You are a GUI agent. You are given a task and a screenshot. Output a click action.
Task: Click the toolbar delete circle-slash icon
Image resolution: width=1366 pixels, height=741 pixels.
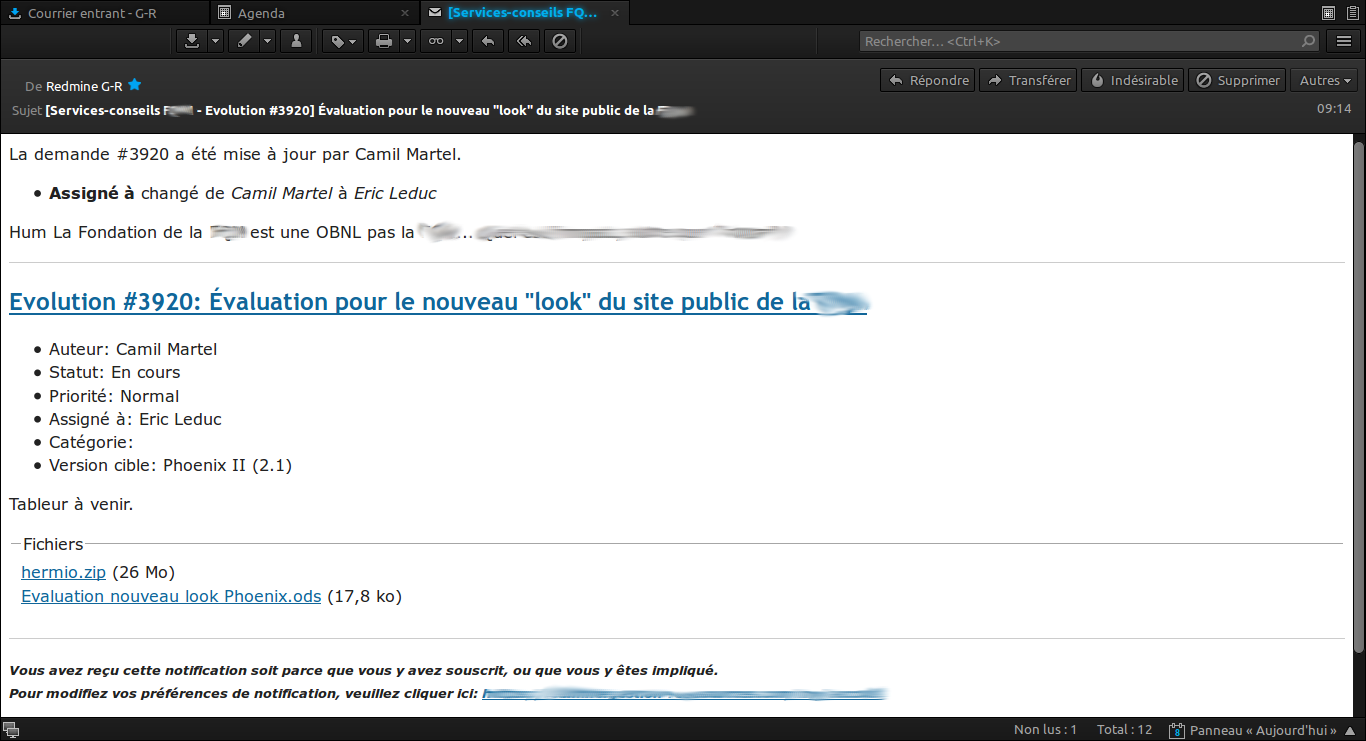560,41
